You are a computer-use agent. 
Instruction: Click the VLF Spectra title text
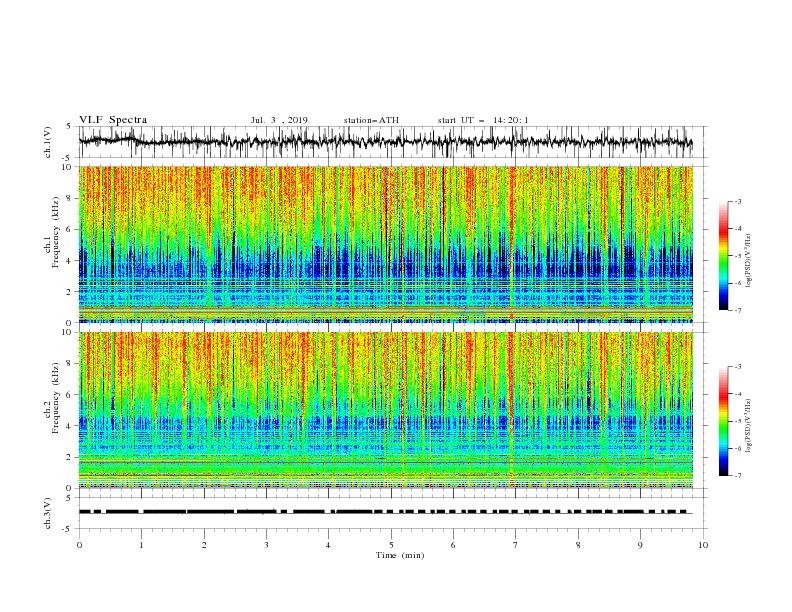click(113, 120)
